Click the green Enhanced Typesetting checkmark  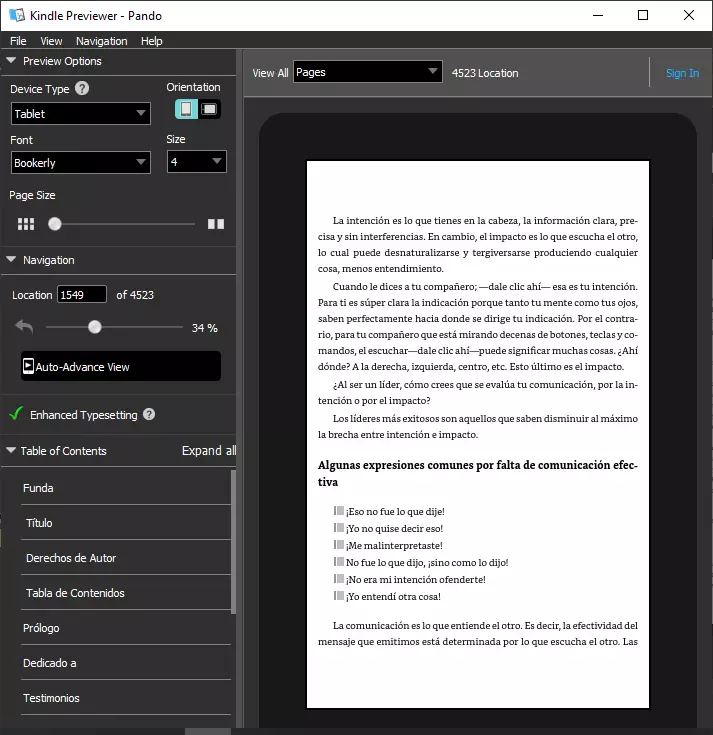16,413
